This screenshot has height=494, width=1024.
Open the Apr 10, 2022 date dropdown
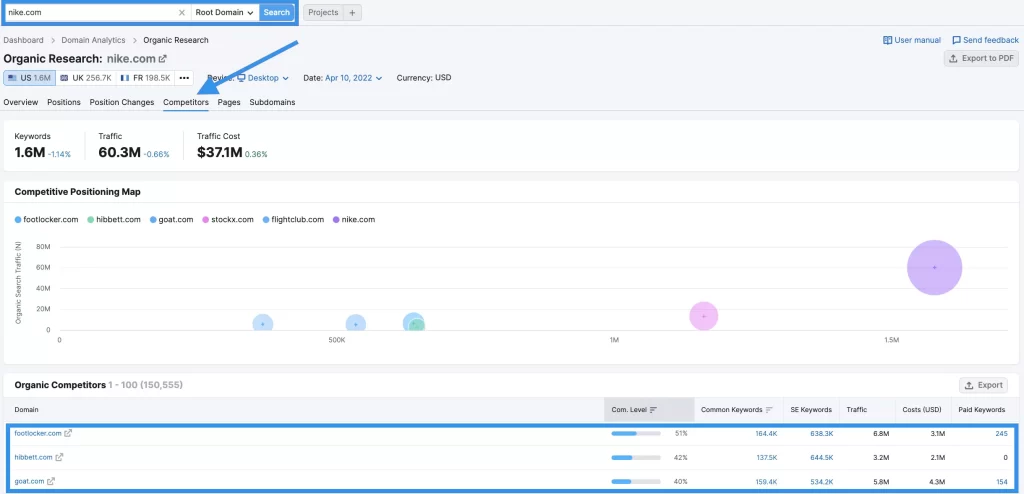(353, 78)
